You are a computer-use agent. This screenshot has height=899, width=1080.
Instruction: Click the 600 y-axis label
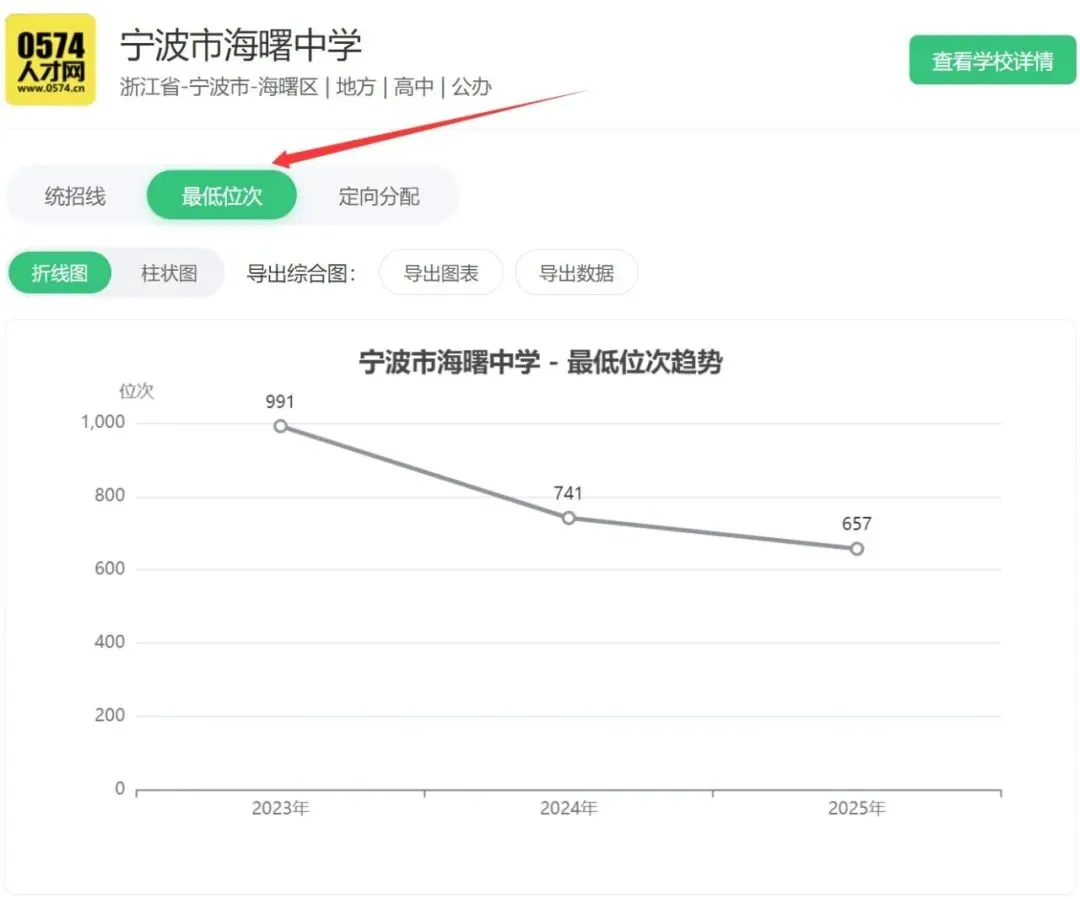(x=110, y=568)
